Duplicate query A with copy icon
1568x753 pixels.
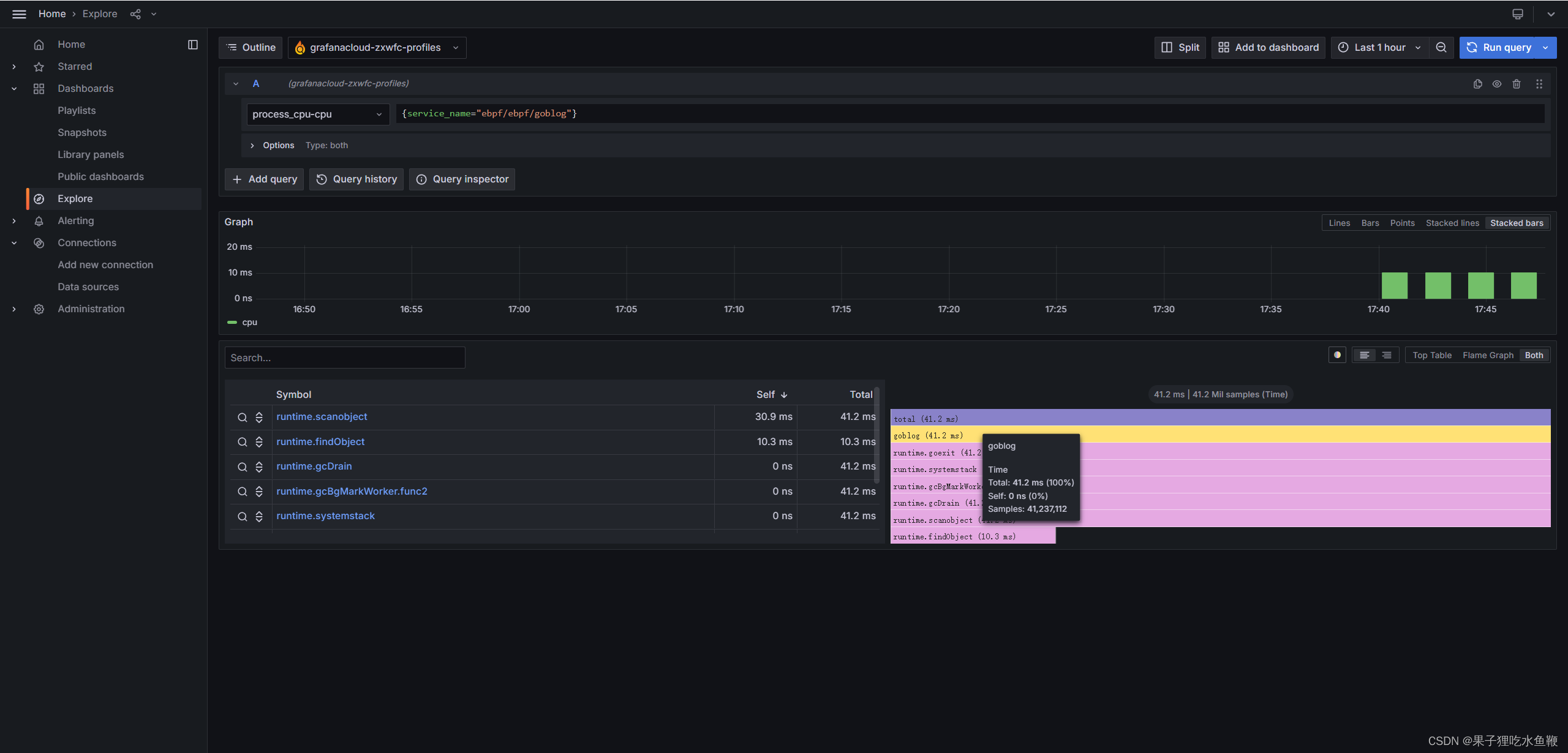click(x=1477, y=84)
